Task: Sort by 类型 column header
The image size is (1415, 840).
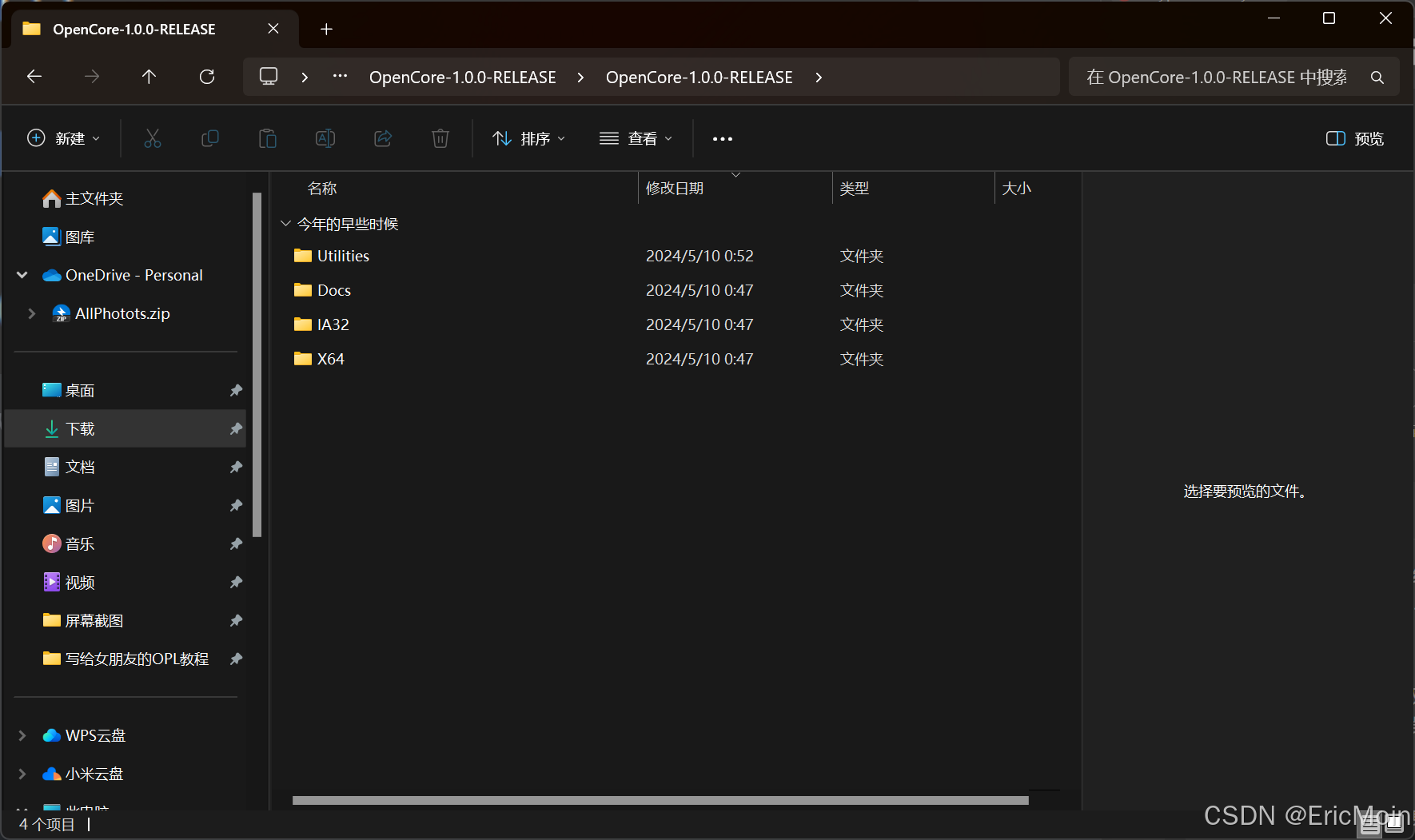Action: 855,189
